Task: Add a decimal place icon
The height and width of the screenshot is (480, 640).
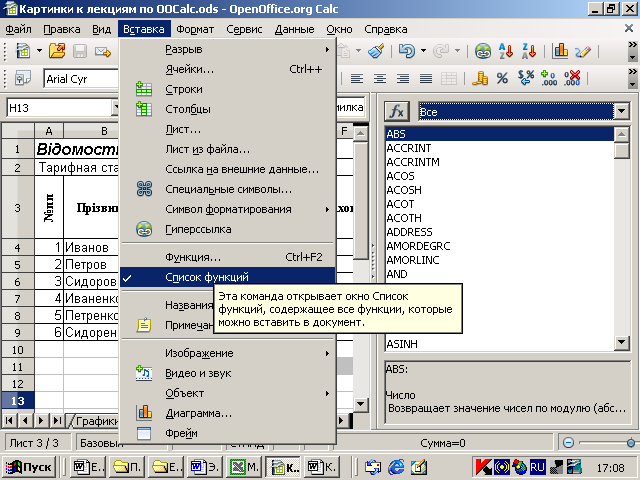Action: [549, 78]
